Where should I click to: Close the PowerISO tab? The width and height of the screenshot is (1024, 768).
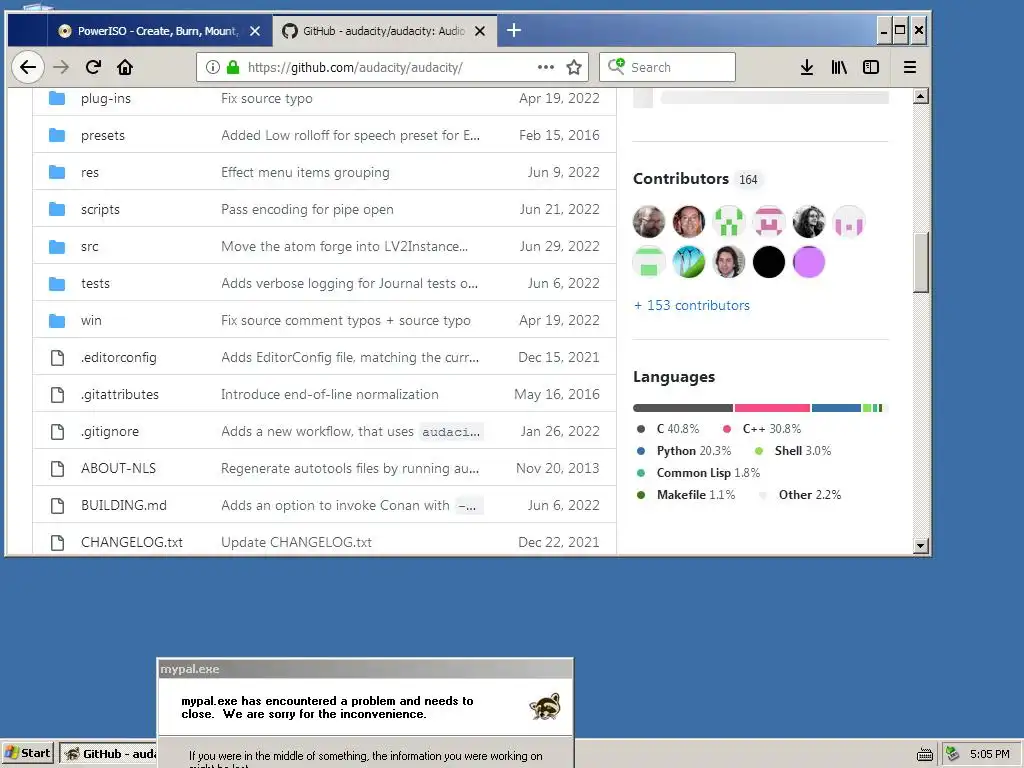pyautogui.click(x=255, y=31)
